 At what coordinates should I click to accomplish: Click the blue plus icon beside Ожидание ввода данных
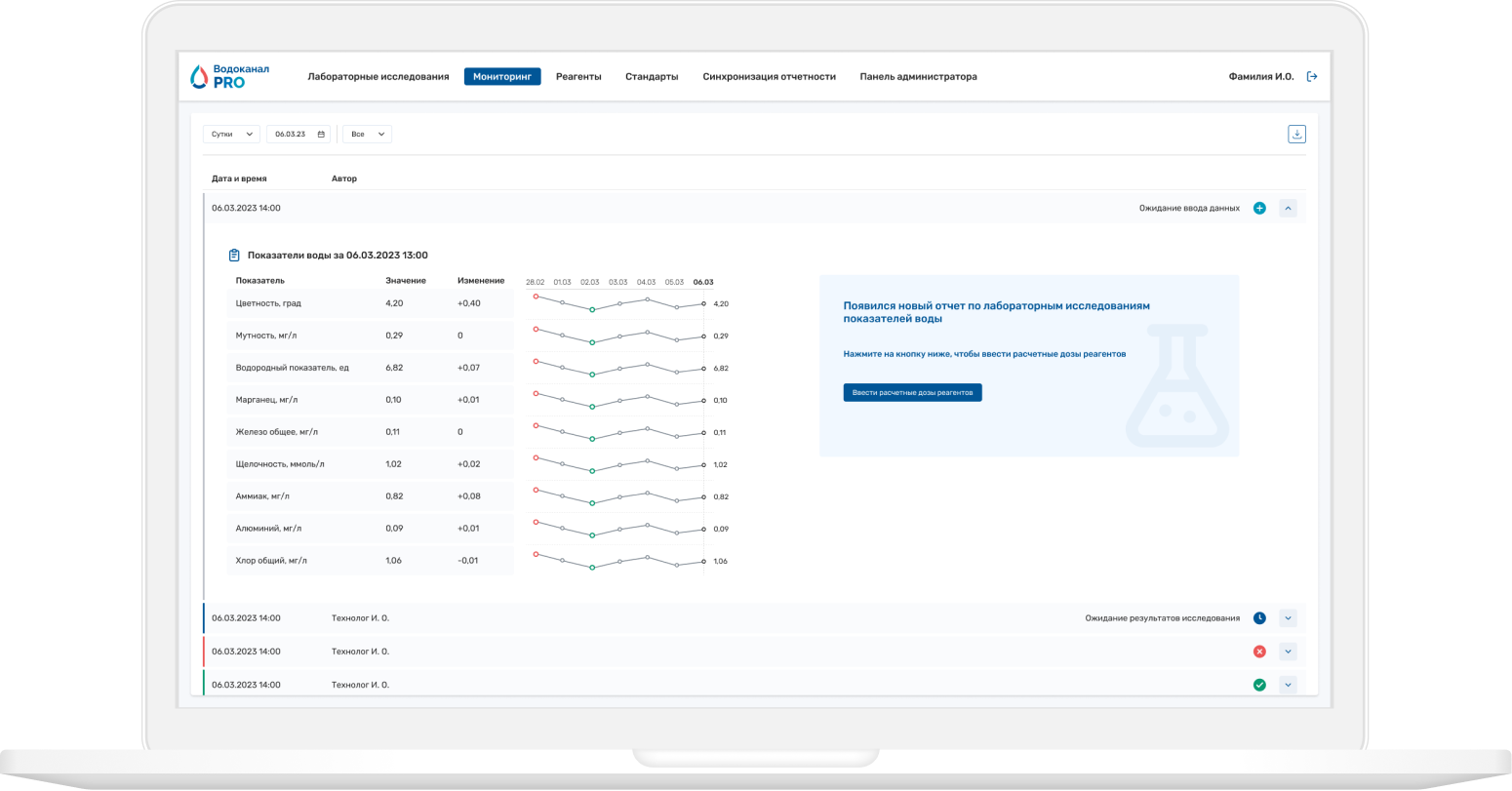(x=1259, y=208)
